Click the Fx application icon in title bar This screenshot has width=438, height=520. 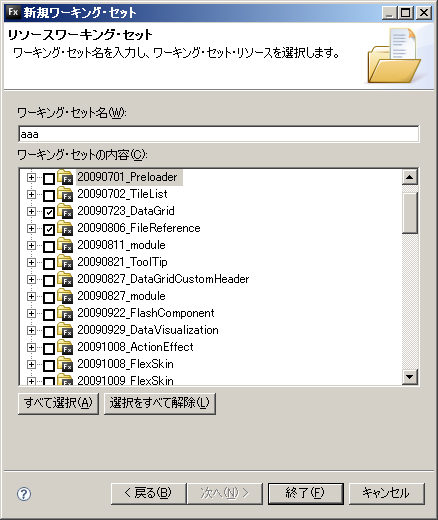pyautogui.click(x=13, y=13)
